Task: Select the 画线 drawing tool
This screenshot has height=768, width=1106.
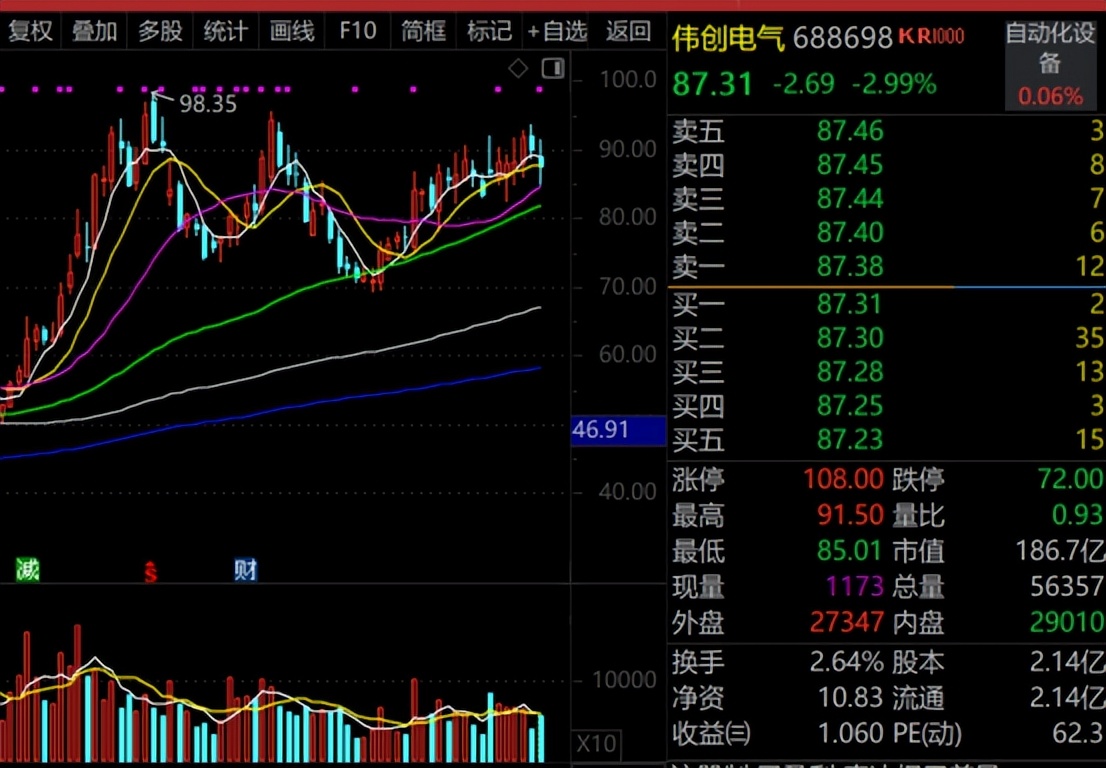Action: click(x=292, y=31)
